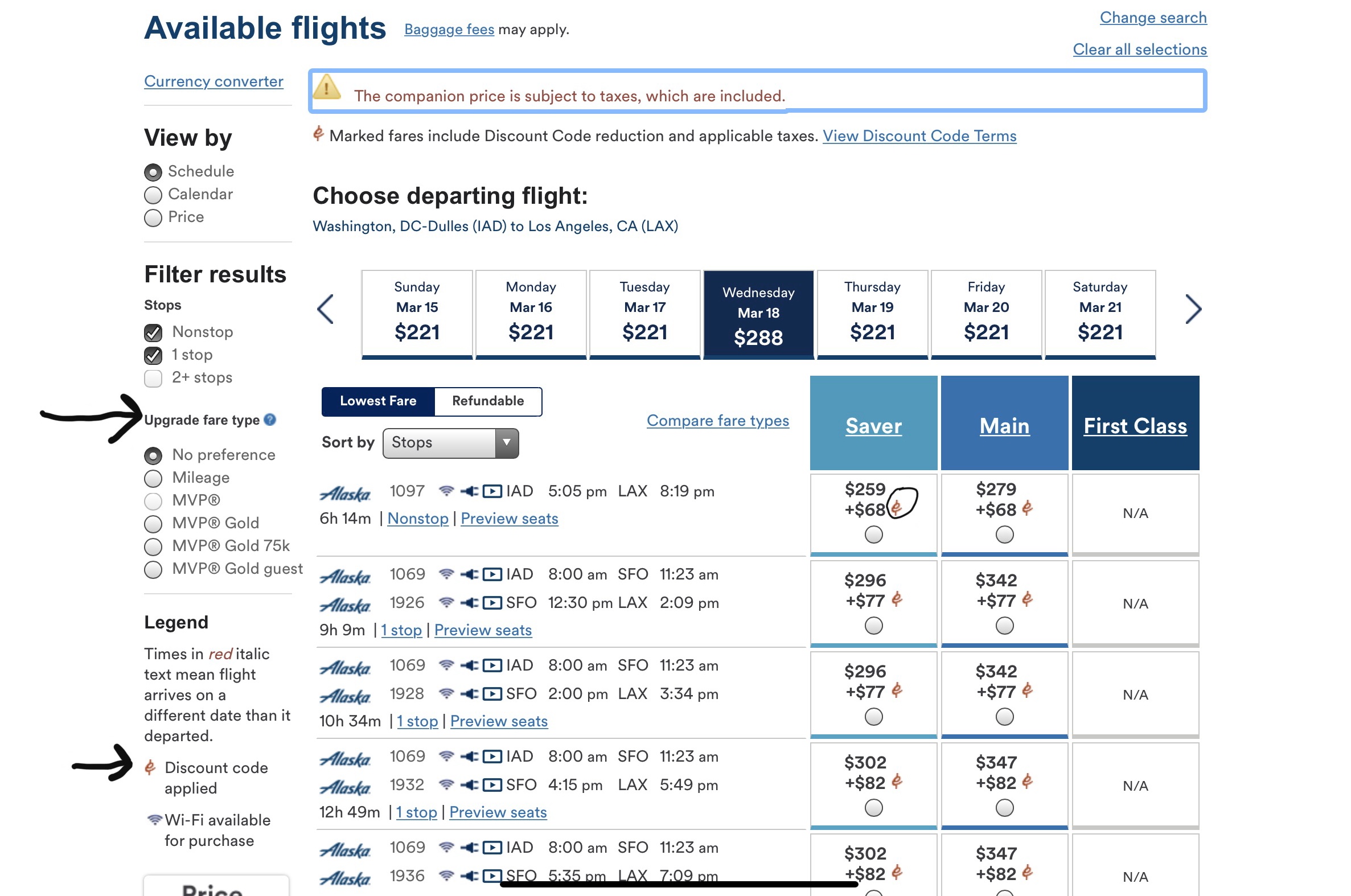Enable the 2+ stops filter
This screenshot has height=896, width=1351.
pos(153,378)
